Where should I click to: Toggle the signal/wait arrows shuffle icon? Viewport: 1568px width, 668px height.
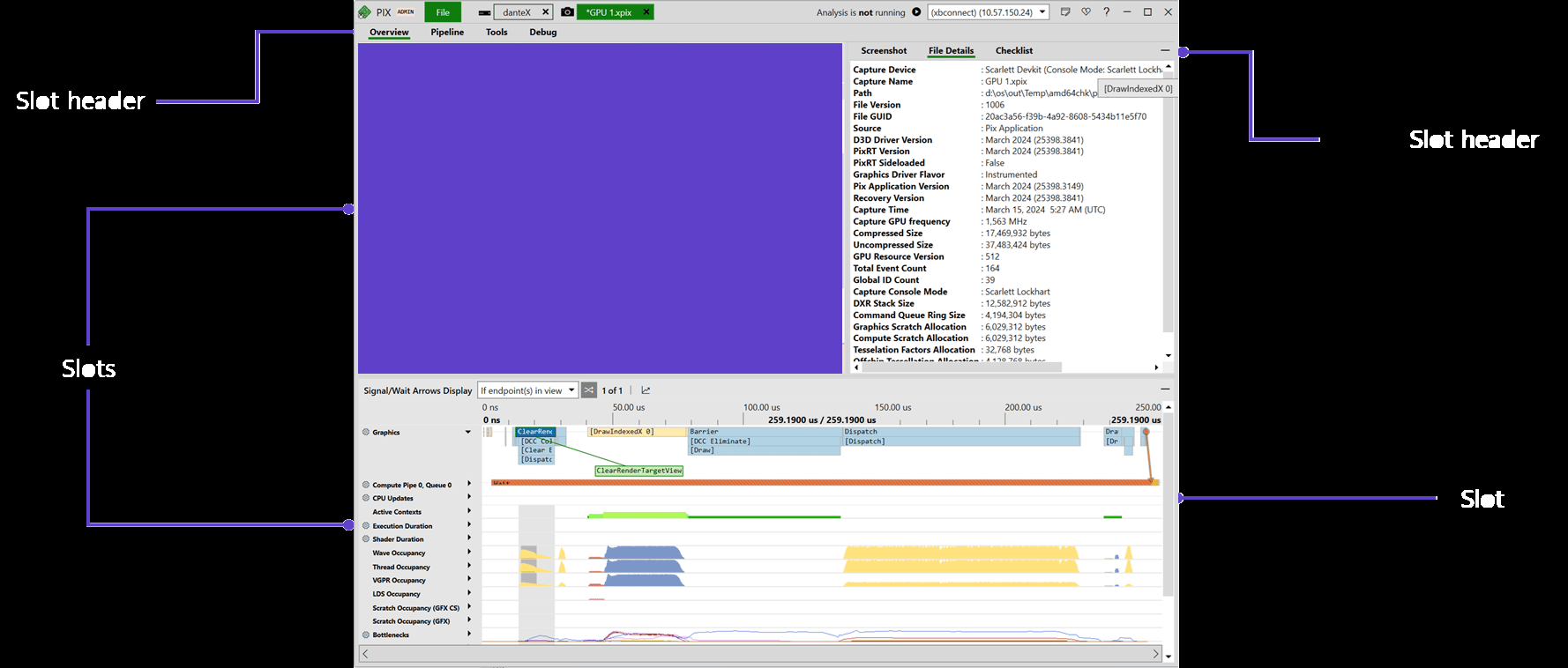[589, 390]
